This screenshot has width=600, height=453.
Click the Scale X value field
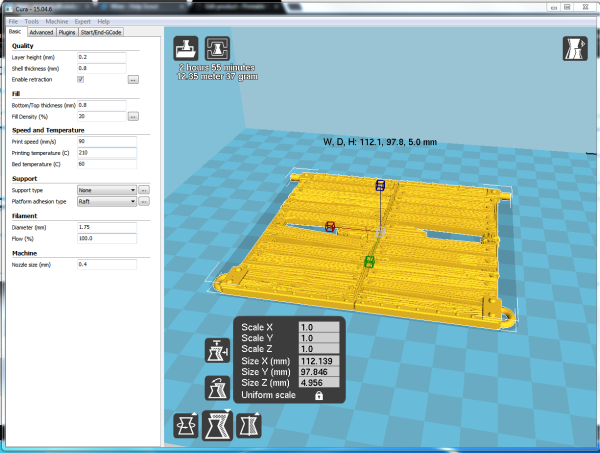(319, 327)
